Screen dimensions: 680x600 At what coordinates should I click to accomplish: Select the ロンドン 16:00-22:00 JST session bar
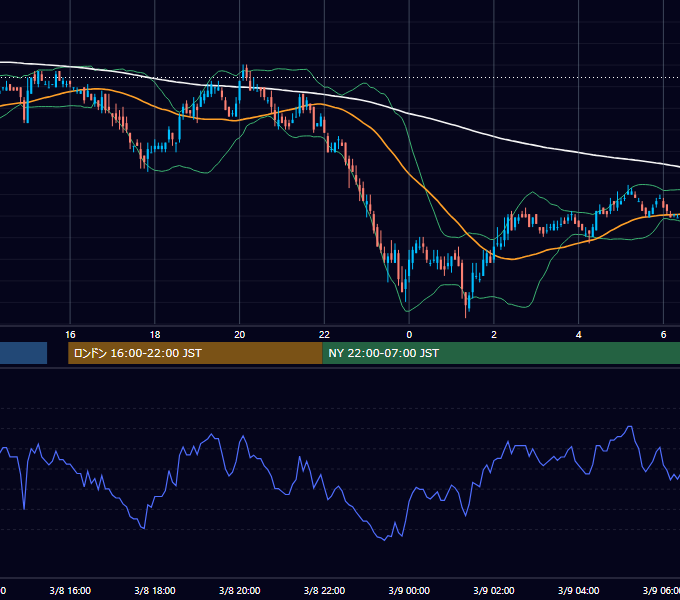click(195, 353)
